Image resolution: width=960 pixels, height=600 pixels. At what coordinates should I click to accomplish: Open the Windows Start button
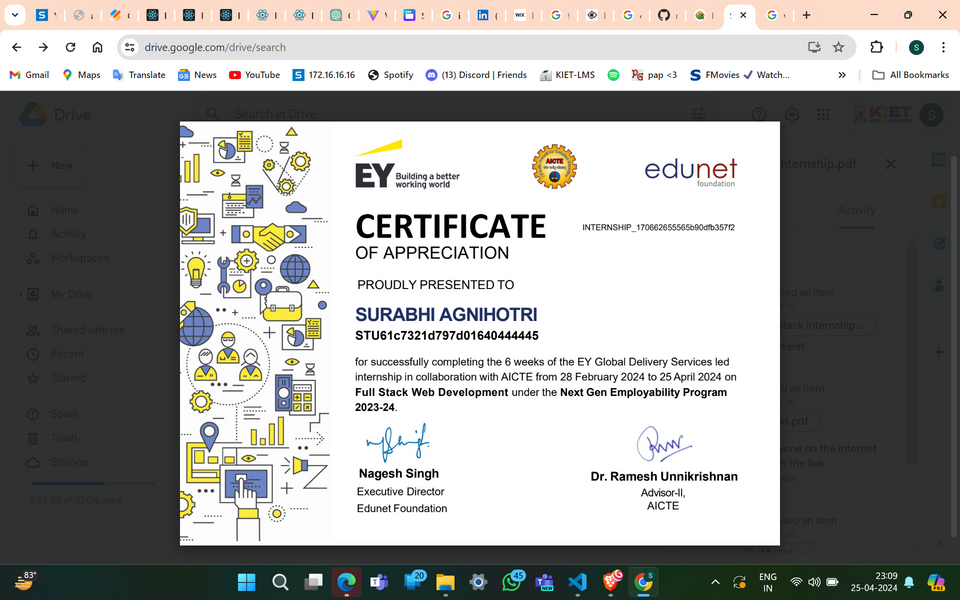pyautogui.click(x=246, y=582)
